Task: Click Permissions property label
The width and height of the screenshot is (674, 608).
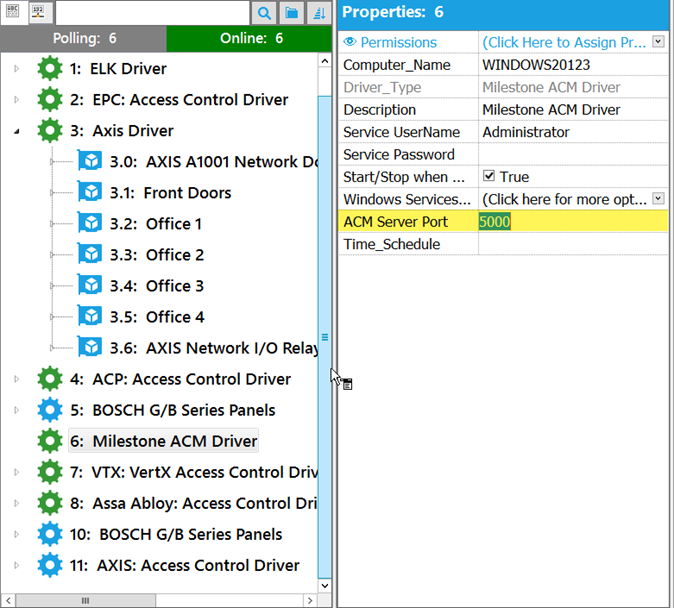Action: click(x=398, y=42)
